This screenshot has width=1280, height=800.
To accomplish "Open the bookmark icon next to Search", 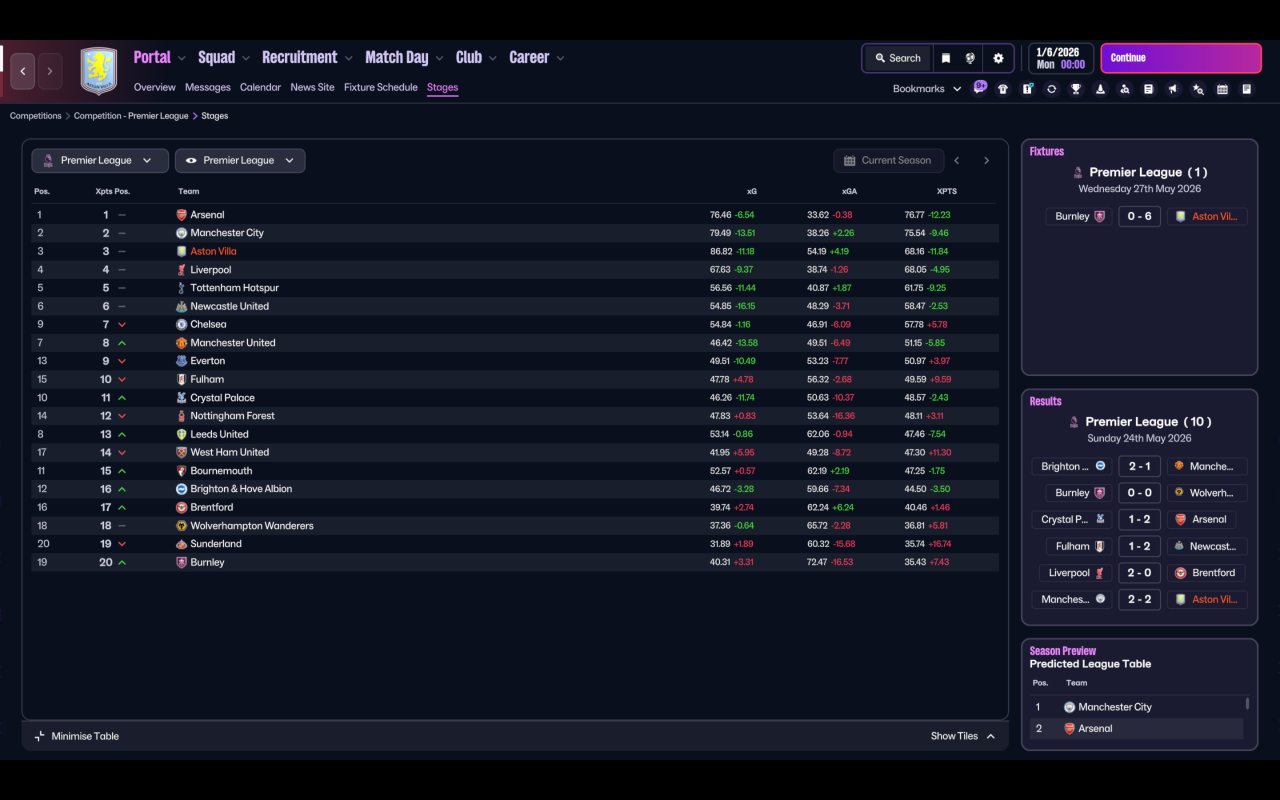I will (945, 58).
